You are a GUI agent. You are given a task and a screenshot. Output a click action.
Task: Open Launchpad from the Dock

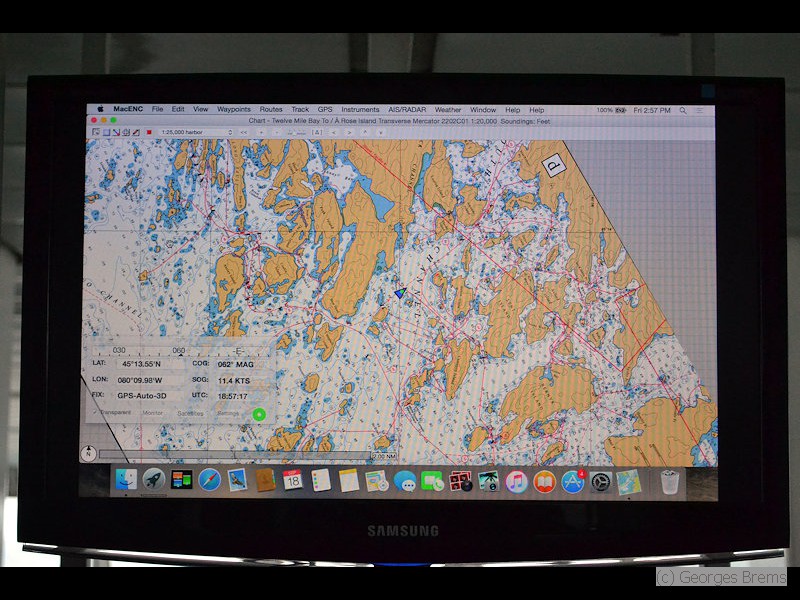pos(153,480)
